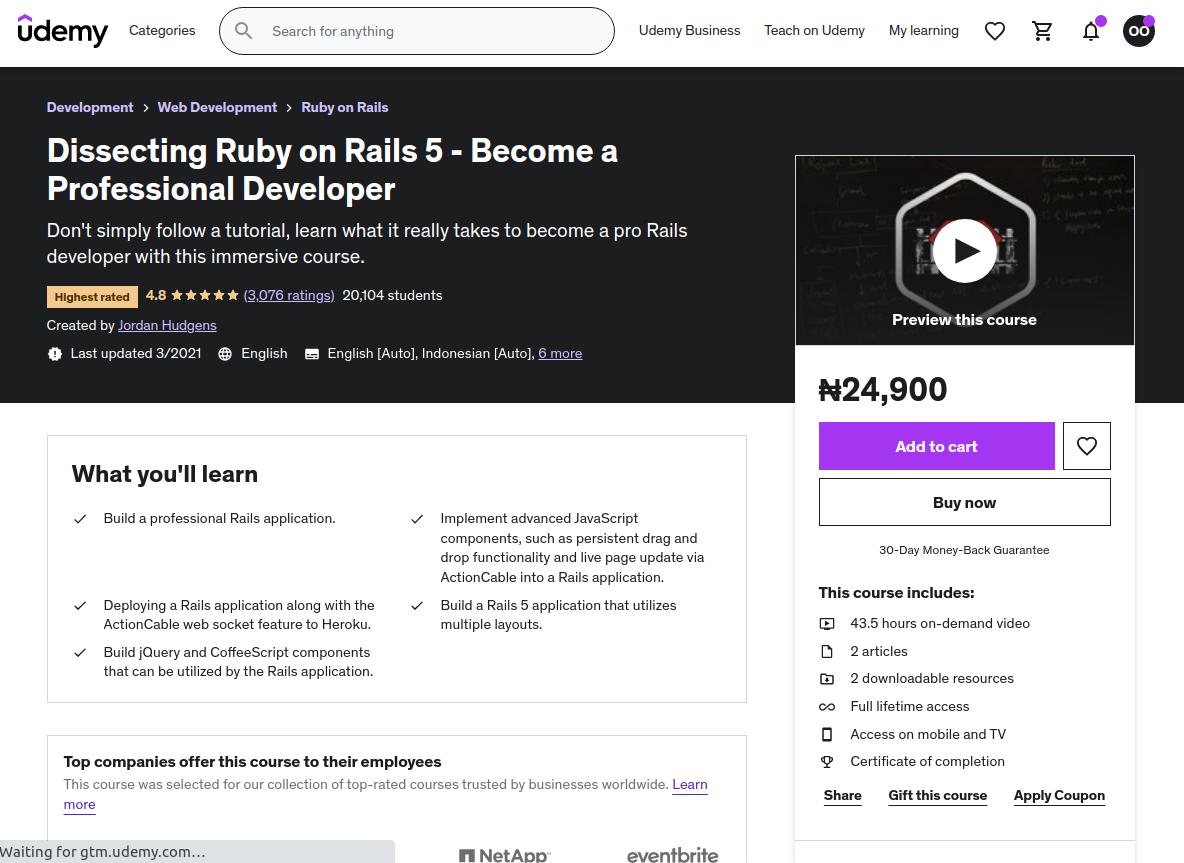Open Udemy Business link
The image size is (1184, 863).
[x=689, y=30]
